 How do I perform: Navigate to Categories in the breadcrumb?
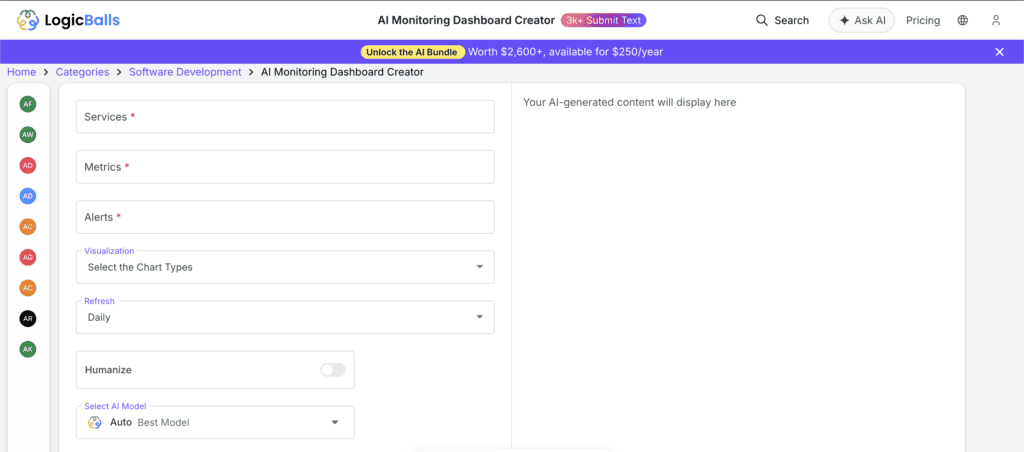pos(83,72)
